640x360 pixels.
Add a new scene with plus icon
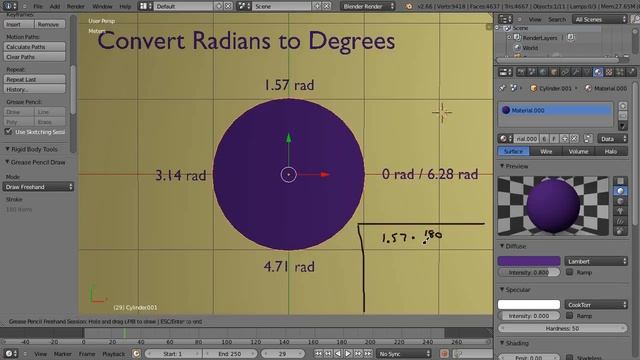click(317, 6)
